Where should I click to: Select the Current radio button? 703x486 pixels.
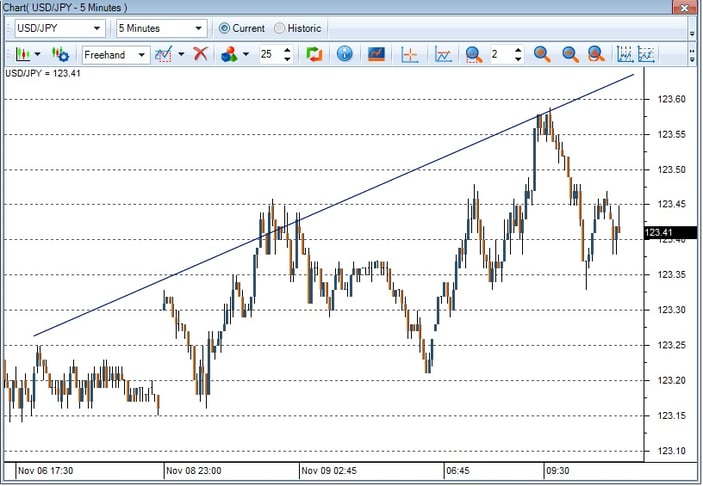(x=224, y=28)
